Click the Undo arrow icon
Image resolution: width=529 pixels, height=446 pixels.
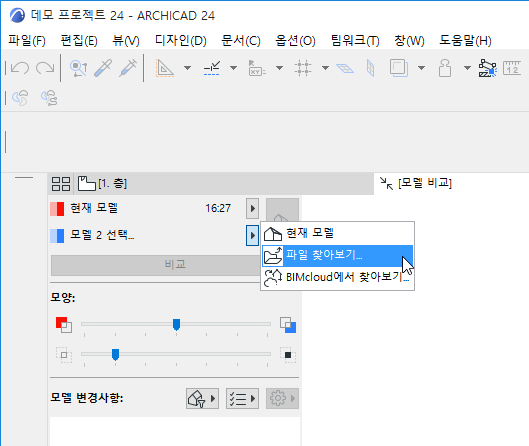coord(20,68)
